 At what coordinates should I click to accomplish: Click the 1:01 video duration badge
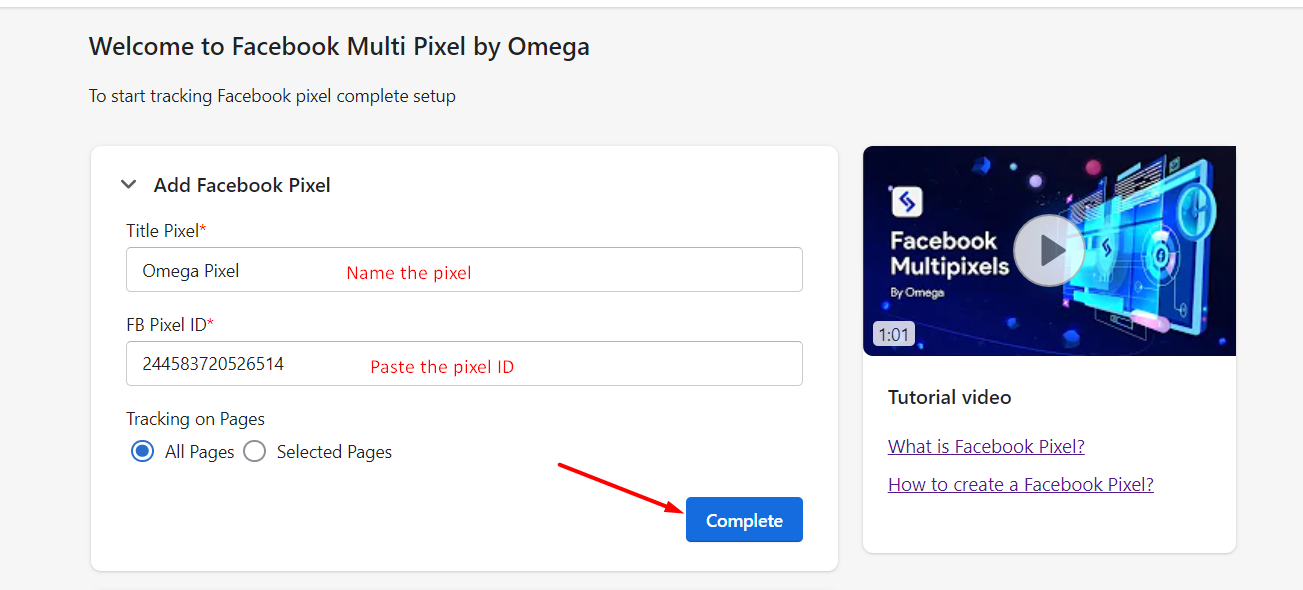tap(894, 334)
